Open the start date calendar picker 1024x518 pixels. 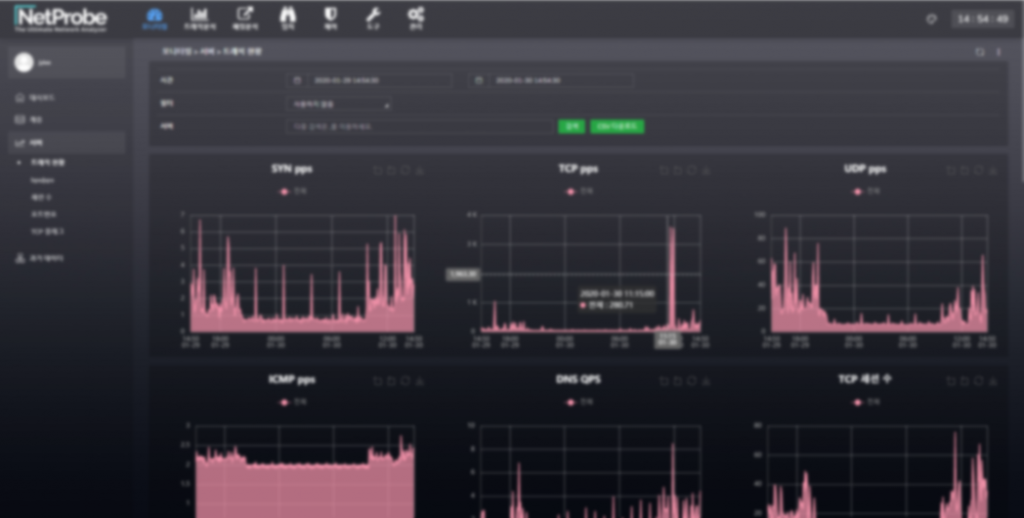click(x=297, y=80)
